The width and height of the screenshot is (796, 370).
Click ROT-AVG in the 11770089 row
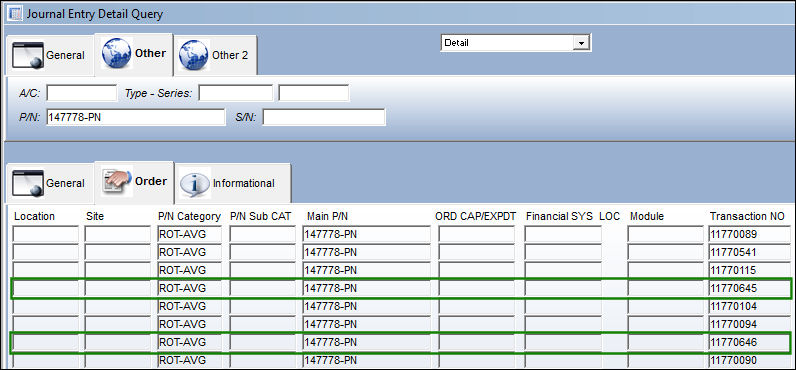(x=190, y=234)
